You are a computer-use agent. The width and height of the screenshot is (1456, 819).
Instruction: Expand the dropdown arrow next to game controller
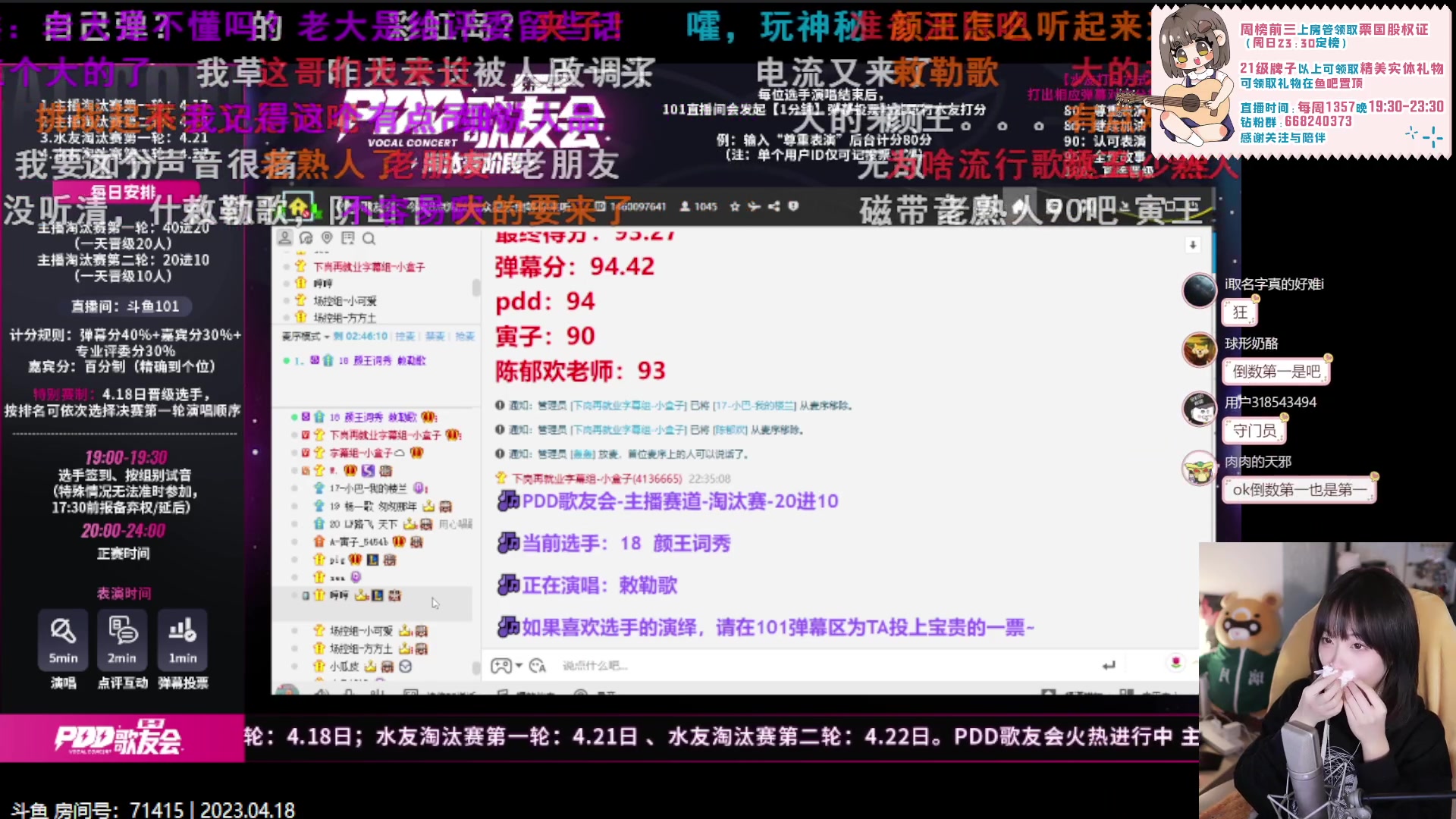tap(519, 666)
